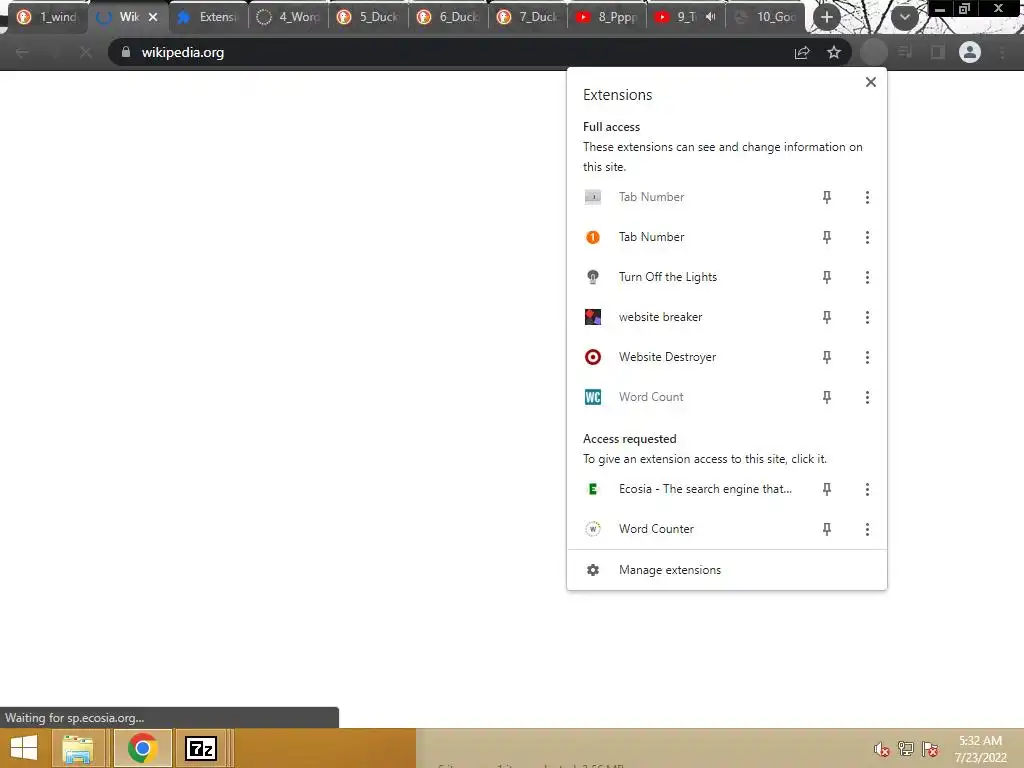Screen dimensions: 1024x768
Task: Stop loading the page
Action: tap(86, 52)
